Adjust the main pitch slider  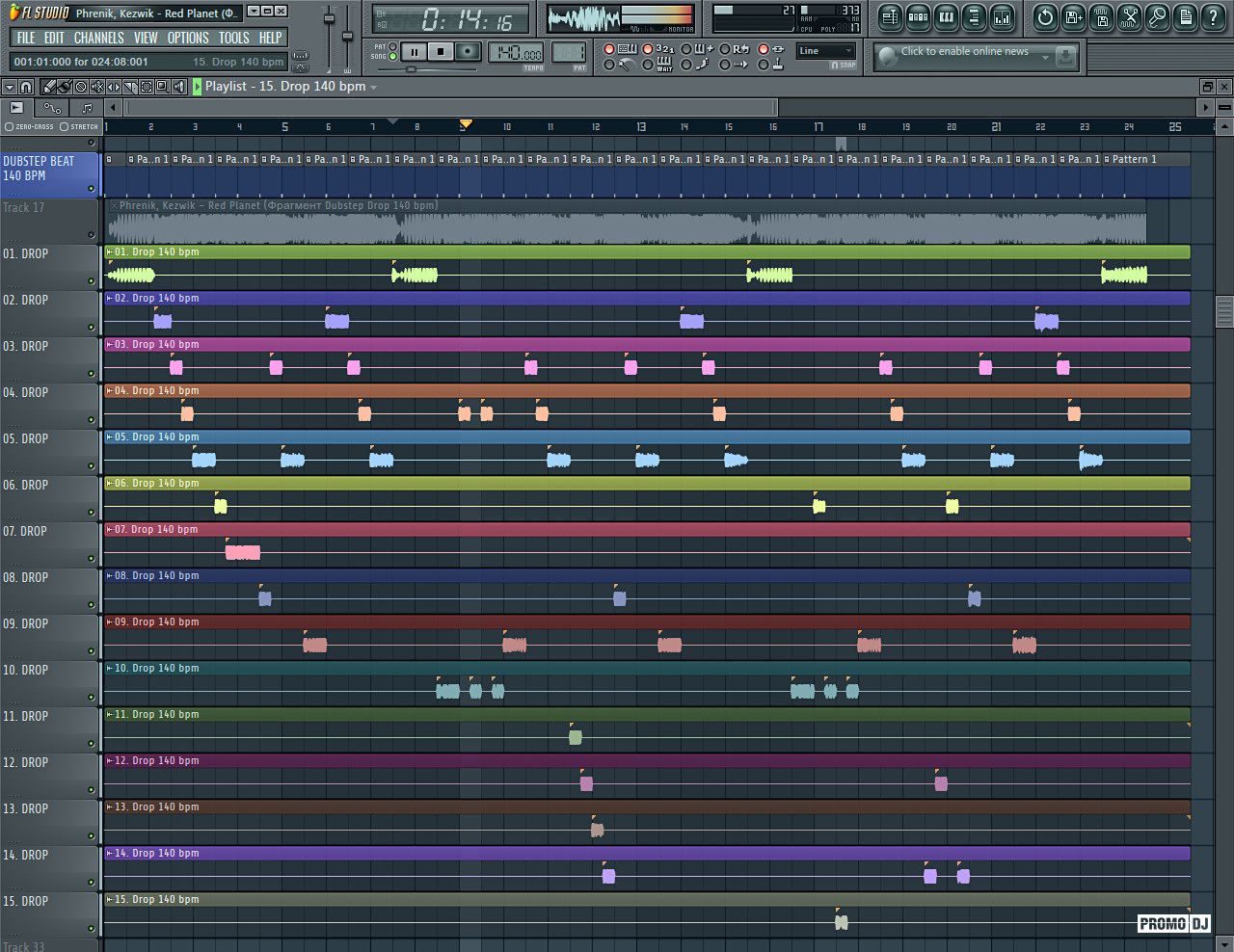point(347,36)
